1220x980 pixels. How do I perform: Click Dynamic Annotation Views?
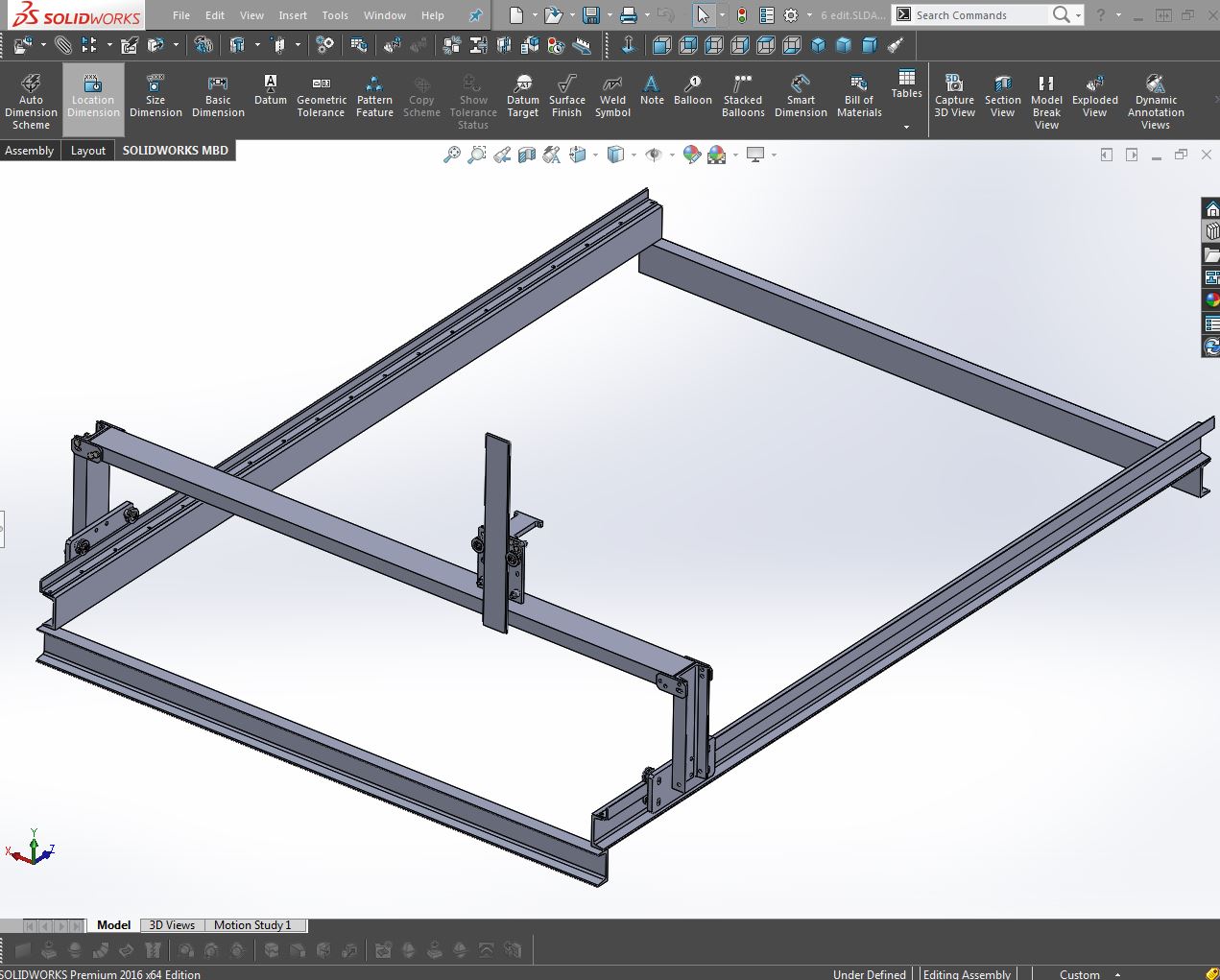pyautogui.click(x=1156, y=101)
